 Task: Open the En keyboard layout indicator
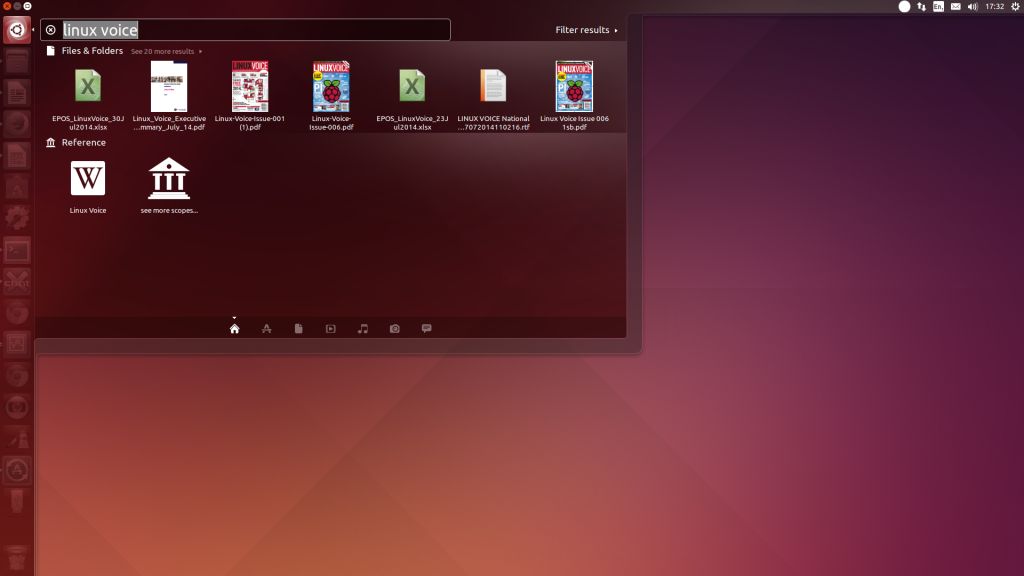tap(938, 7)
